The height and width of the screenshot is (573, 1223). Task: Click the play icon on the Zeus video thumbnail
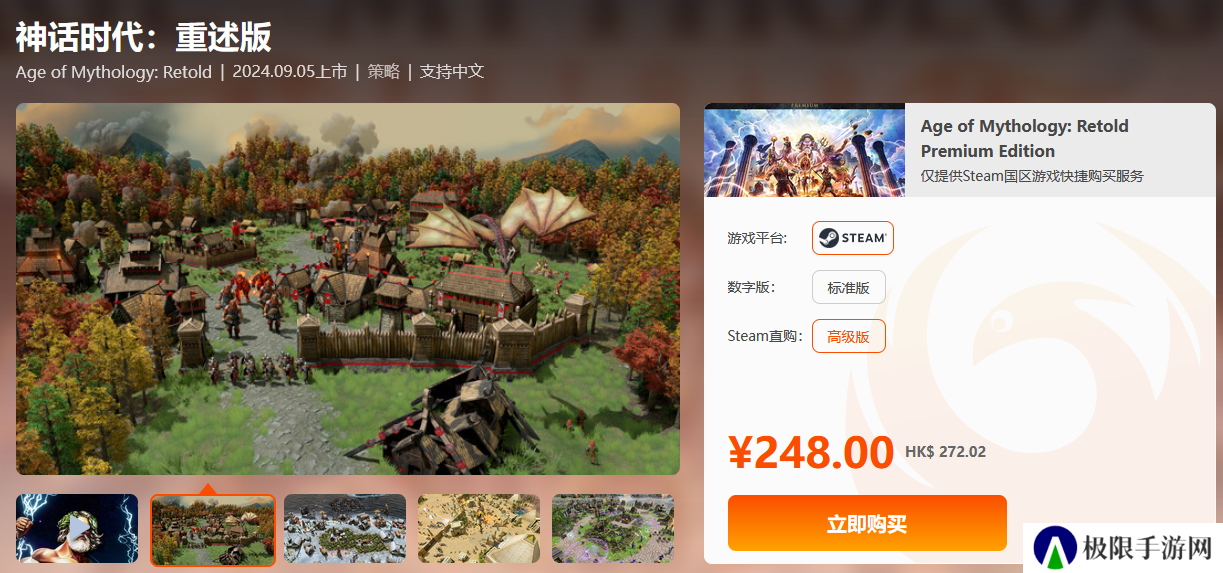click(x=77, y=527)
